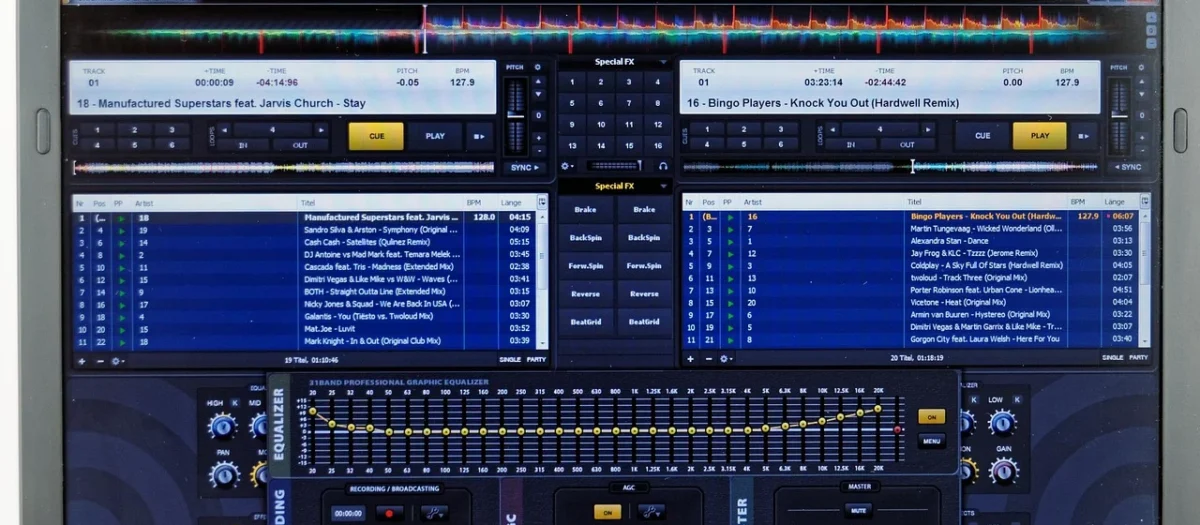Trigger the left Brake effect button

(586, 210)
